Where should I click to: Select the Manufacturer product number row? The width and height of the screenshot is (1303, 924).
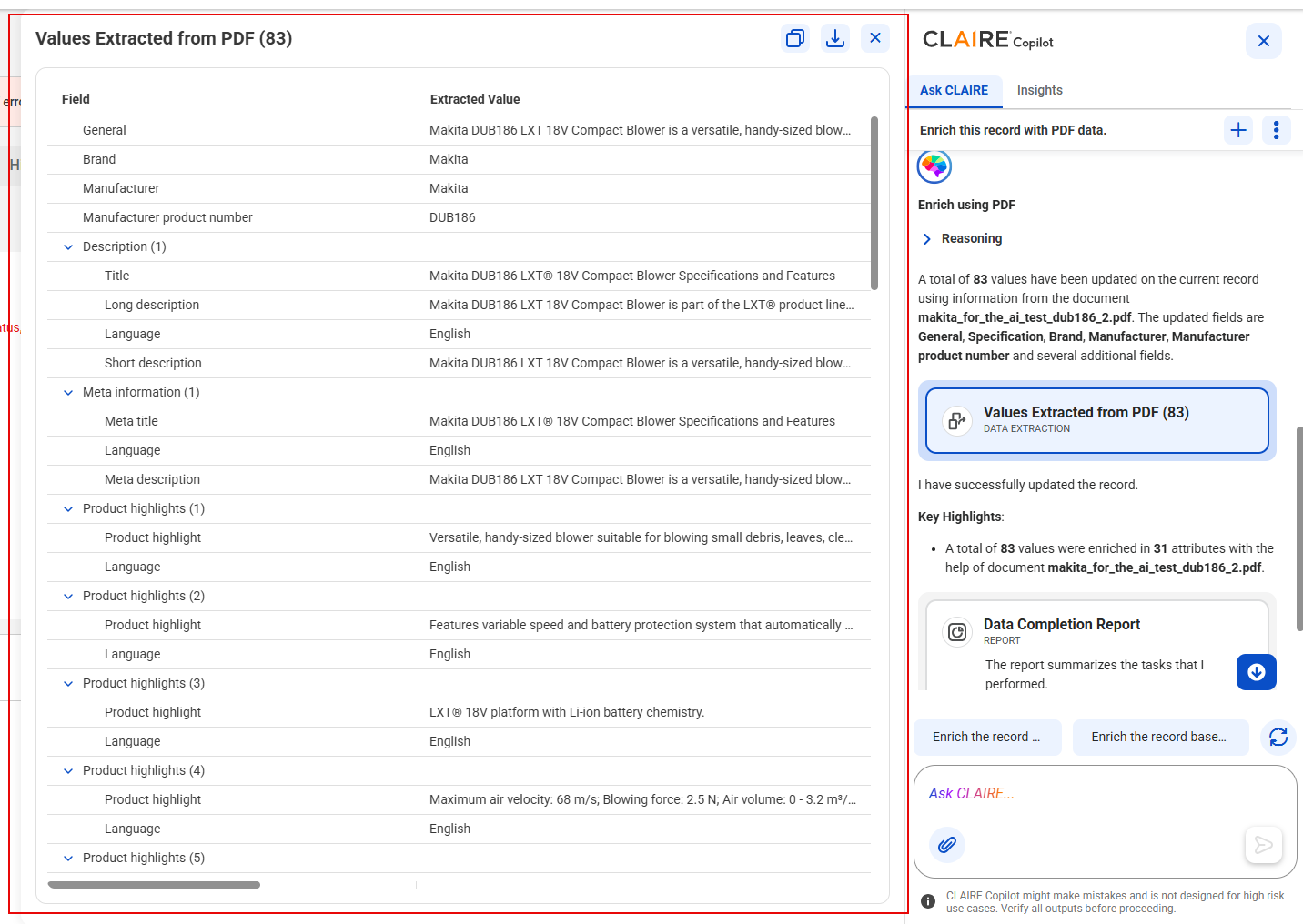pos(459,217)
